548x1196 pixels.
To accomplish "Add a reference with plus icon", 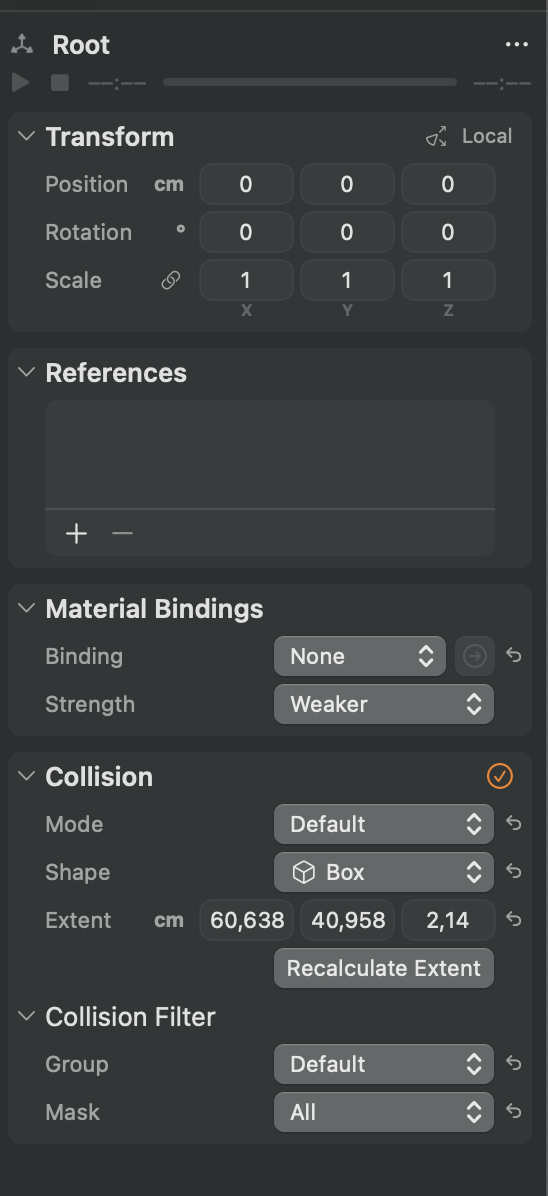I will click(x=76, y=533).
